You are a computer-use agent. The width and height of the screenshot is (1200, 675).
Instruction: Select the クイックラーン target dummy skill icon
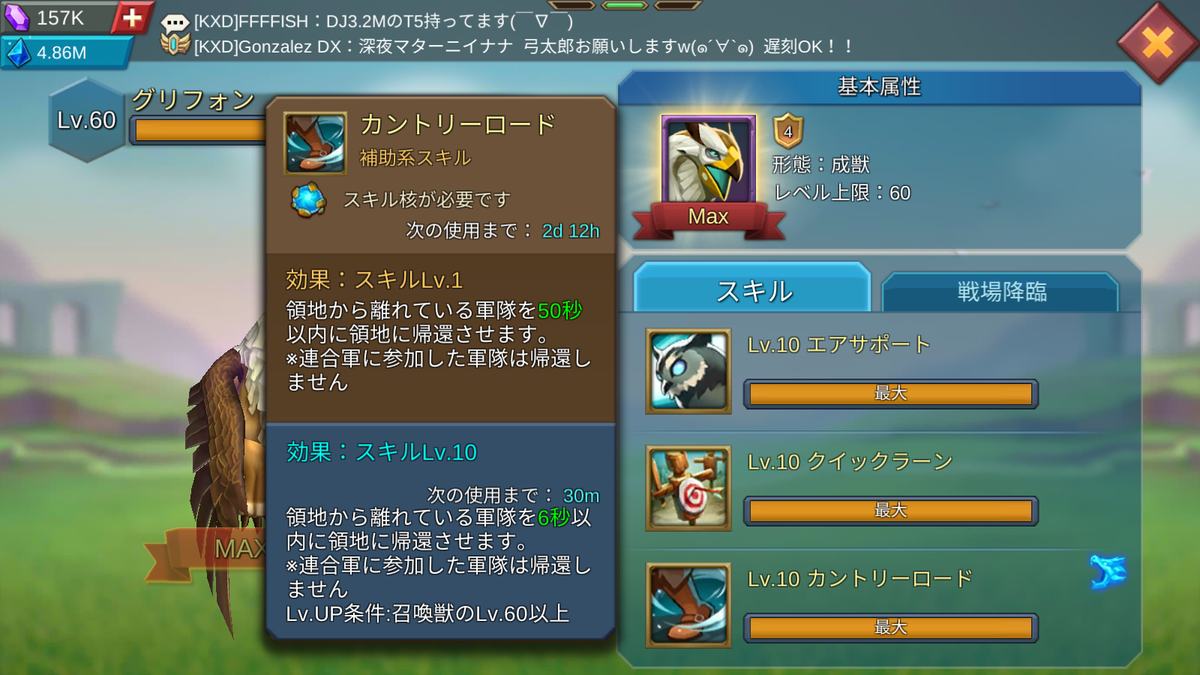point(688,488)
